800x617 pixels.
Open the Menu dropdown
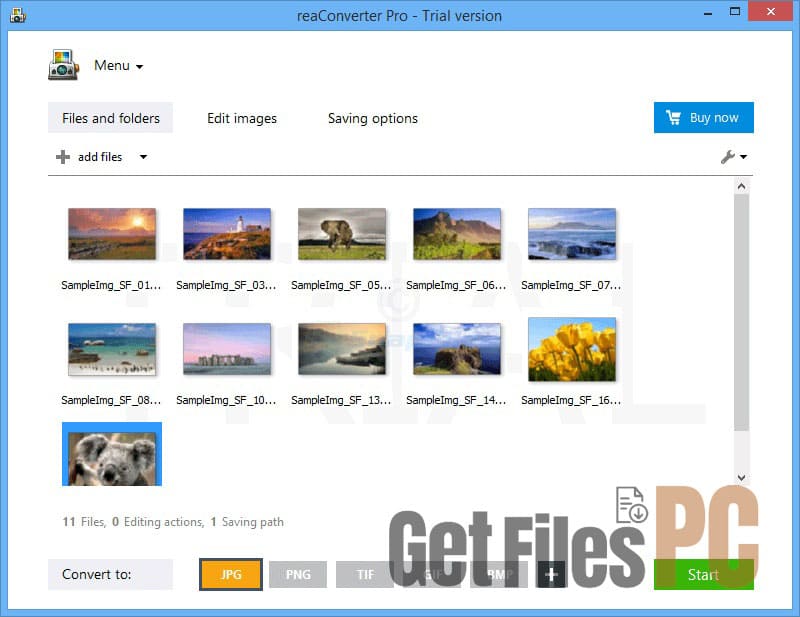(x=118, y=65)
